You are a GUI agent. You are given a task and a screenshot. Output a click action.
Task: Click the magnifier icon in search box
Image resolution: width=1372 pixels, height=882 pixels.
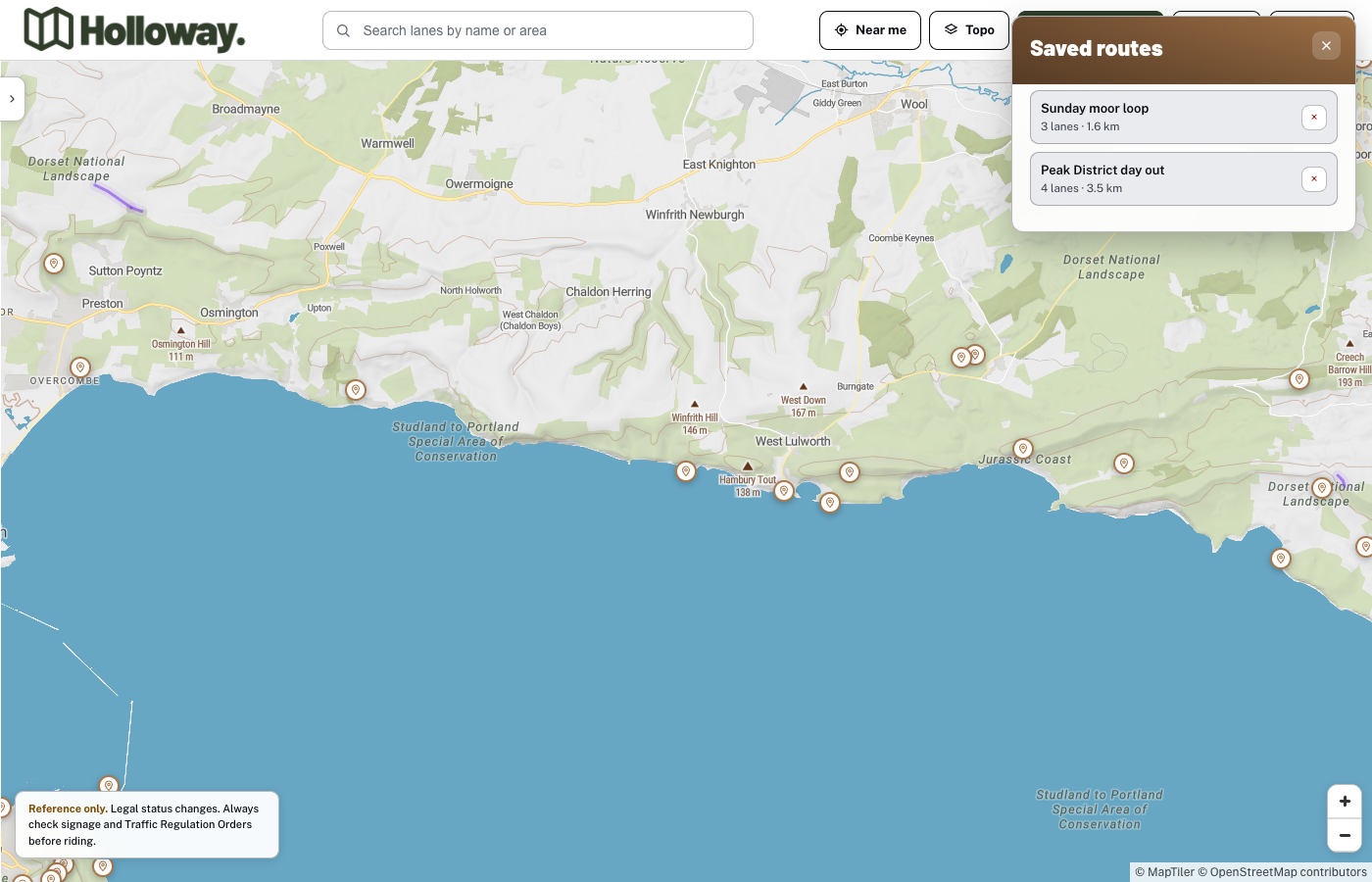coord(343,30)
